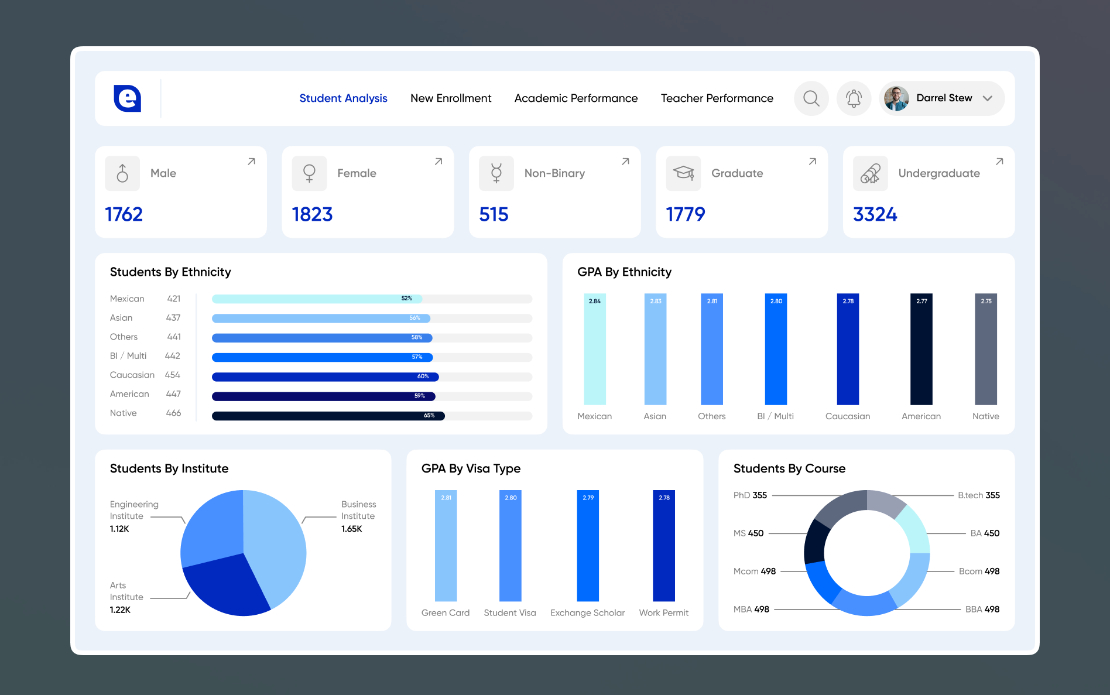
Task: Click the MS 450 course label
Action: (748, 534)
